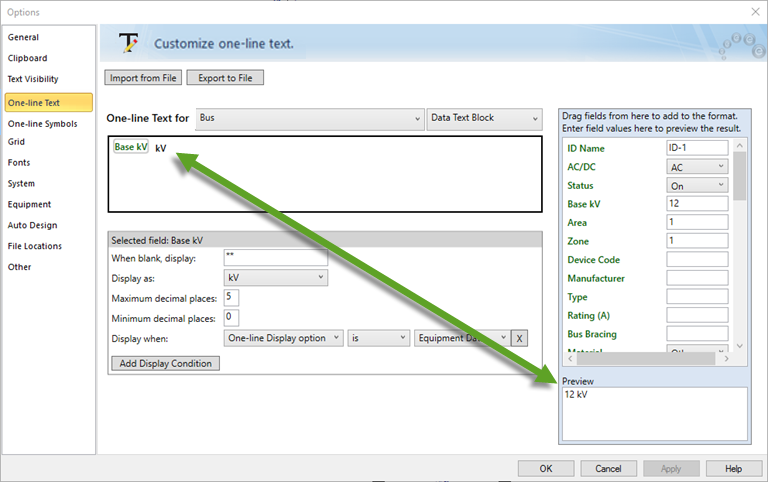
Task: Open the One-line Display option dropdown
Action: click(284, 338)
